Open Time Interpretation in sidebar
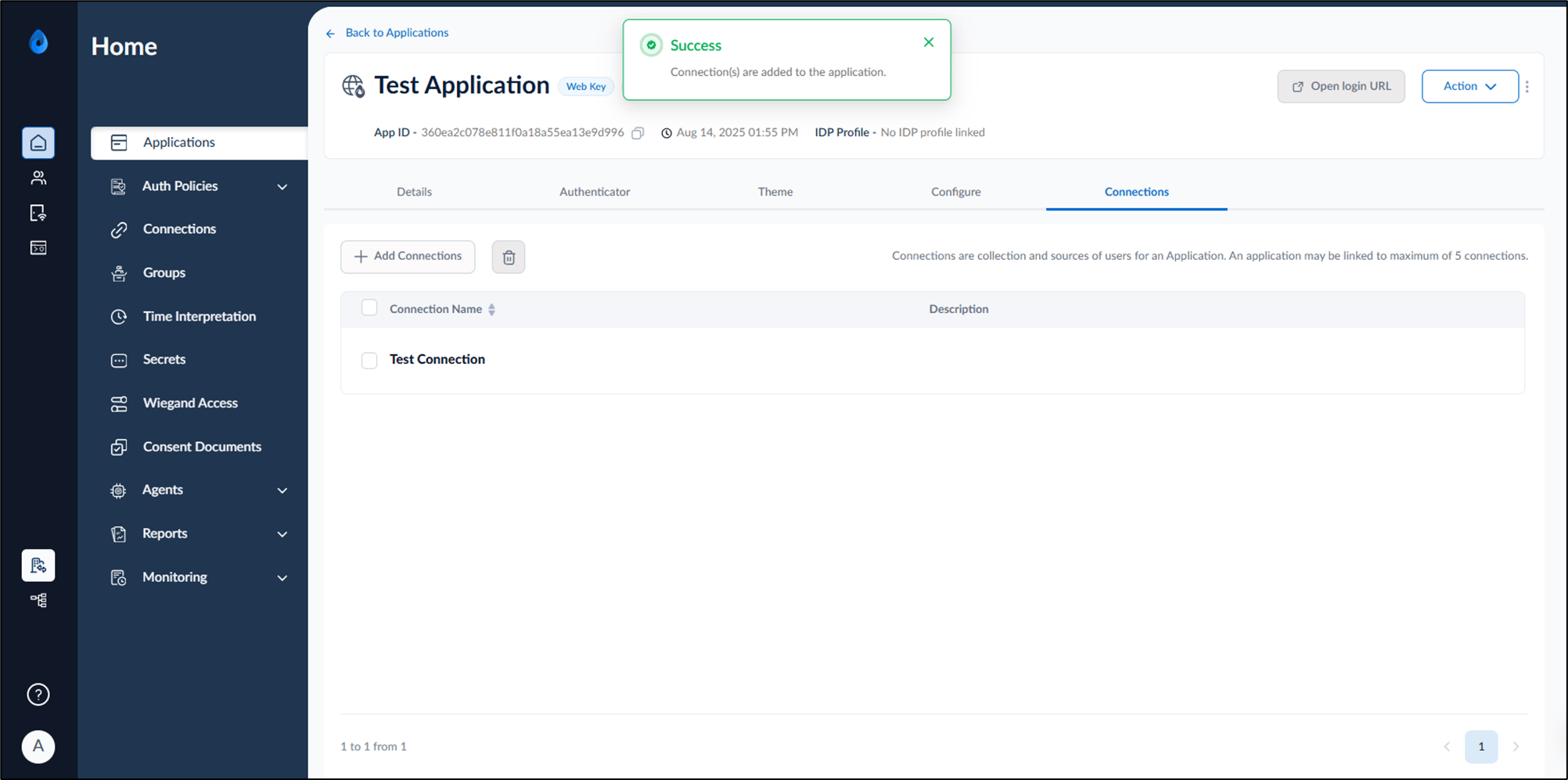Image resolution: width=1568 pixels, height=780 pixels. pos(200,317)
